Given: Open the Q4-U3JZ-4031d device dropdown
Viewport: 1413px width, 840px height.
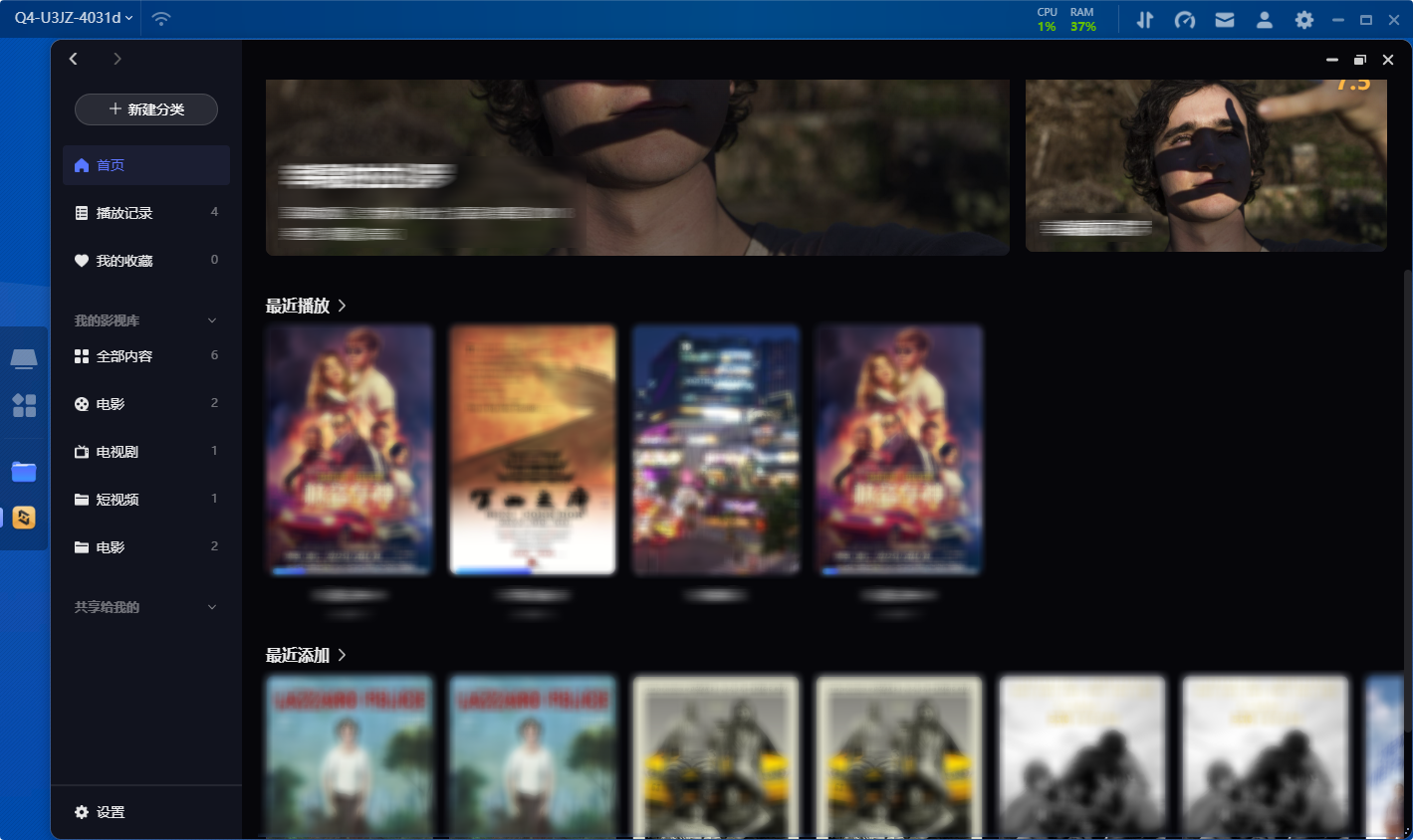Looking at the screenshot, I should pyautogui.click(x=73, y=18).
